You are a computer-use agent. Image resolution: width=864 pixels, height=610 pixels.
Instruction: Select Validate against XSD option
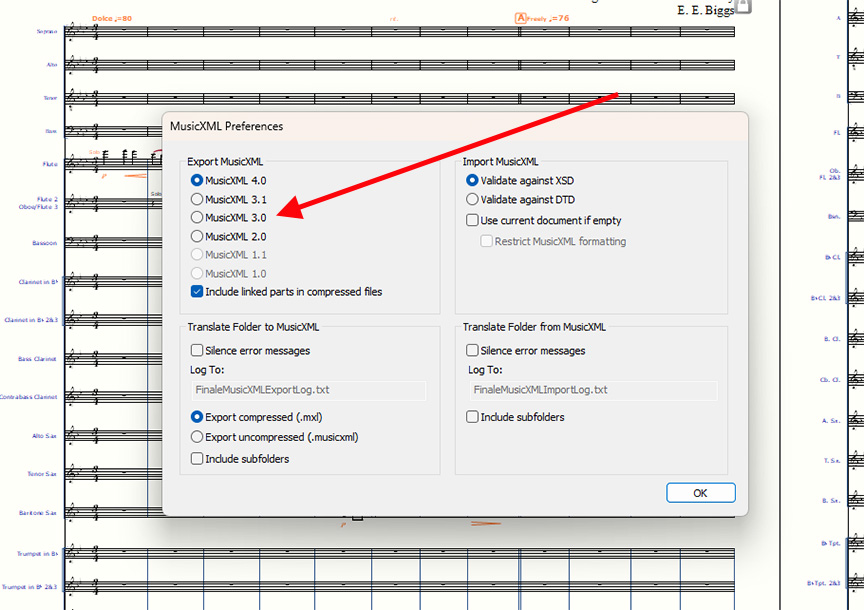(473, 181)
